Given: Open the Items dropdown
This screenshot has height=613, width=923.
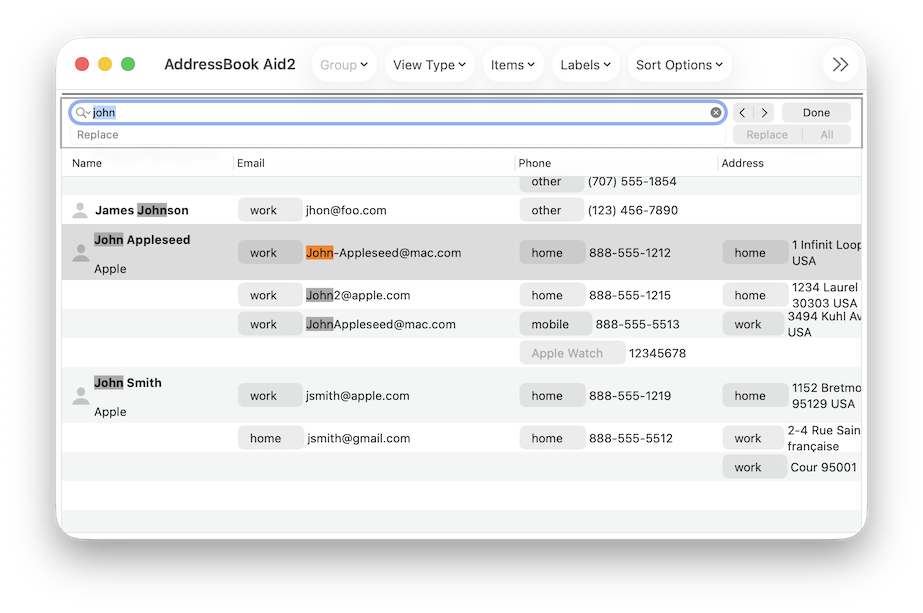Looking at the screenshot, I should (x=513, y=65).
